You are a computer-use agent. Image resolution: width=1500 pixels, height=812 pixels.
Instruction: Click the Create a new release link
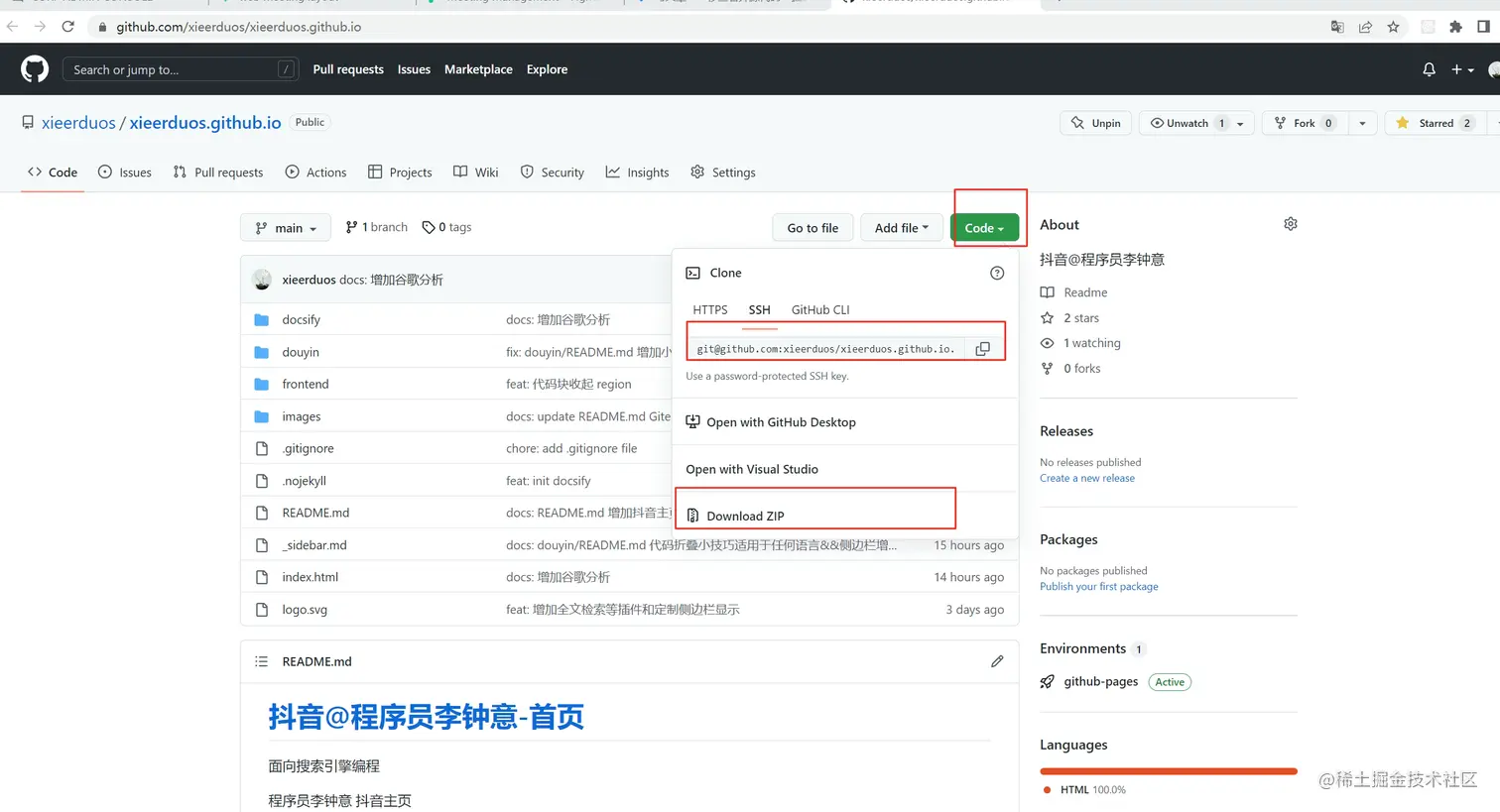coord(1087,478)
